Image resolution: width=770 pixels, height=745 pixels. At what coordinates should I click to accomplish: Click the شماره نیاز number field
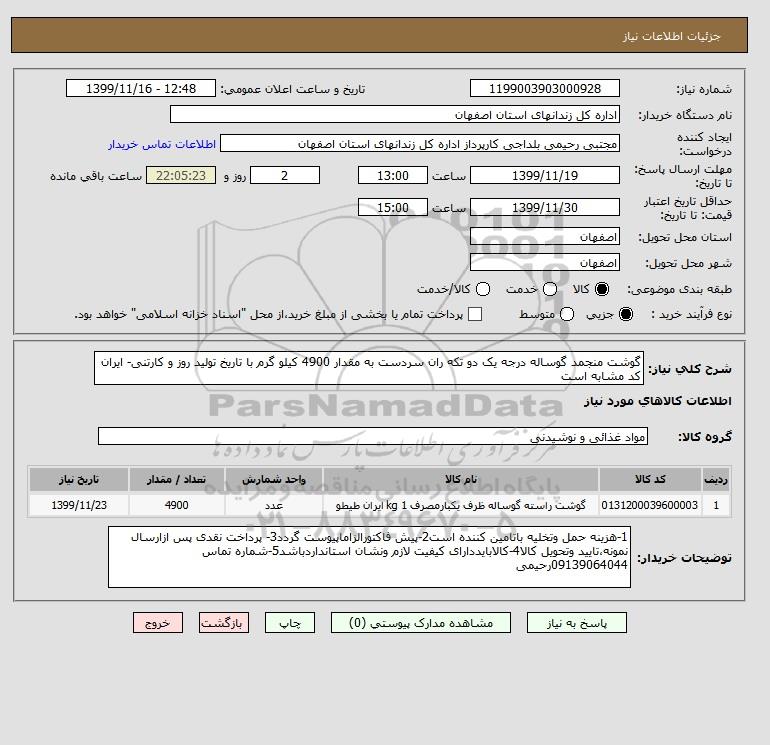pyautogui.click(x=545, y=88)
